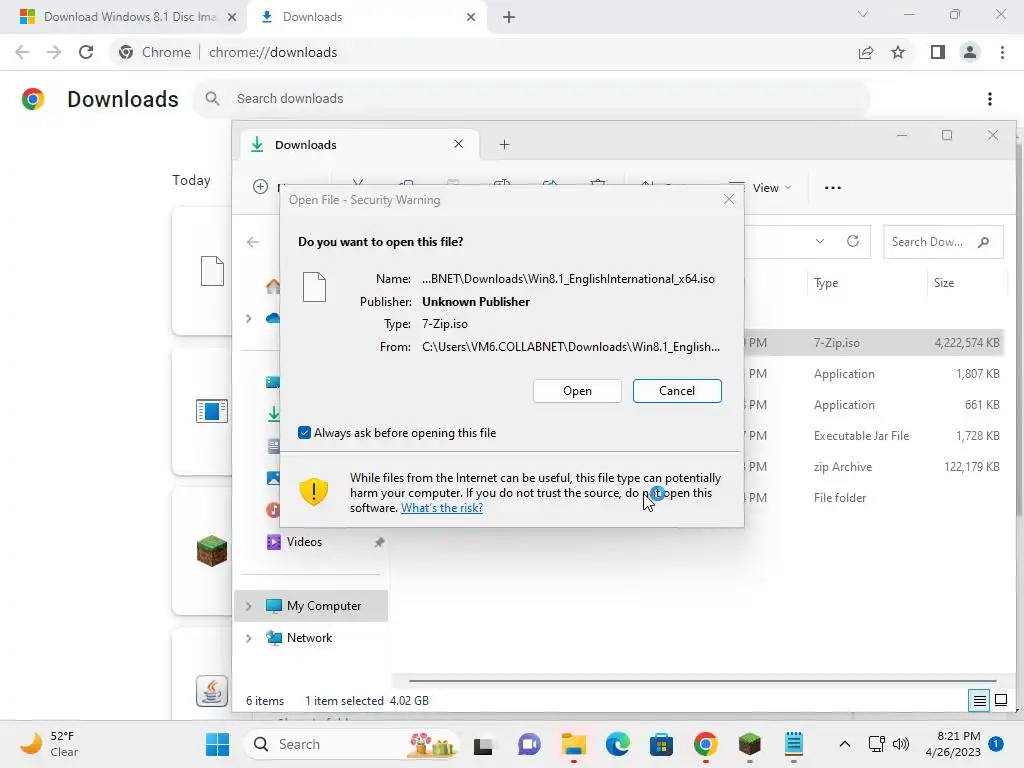Open the See more ellipsis in Explorer toolbar

click(832, 188)
